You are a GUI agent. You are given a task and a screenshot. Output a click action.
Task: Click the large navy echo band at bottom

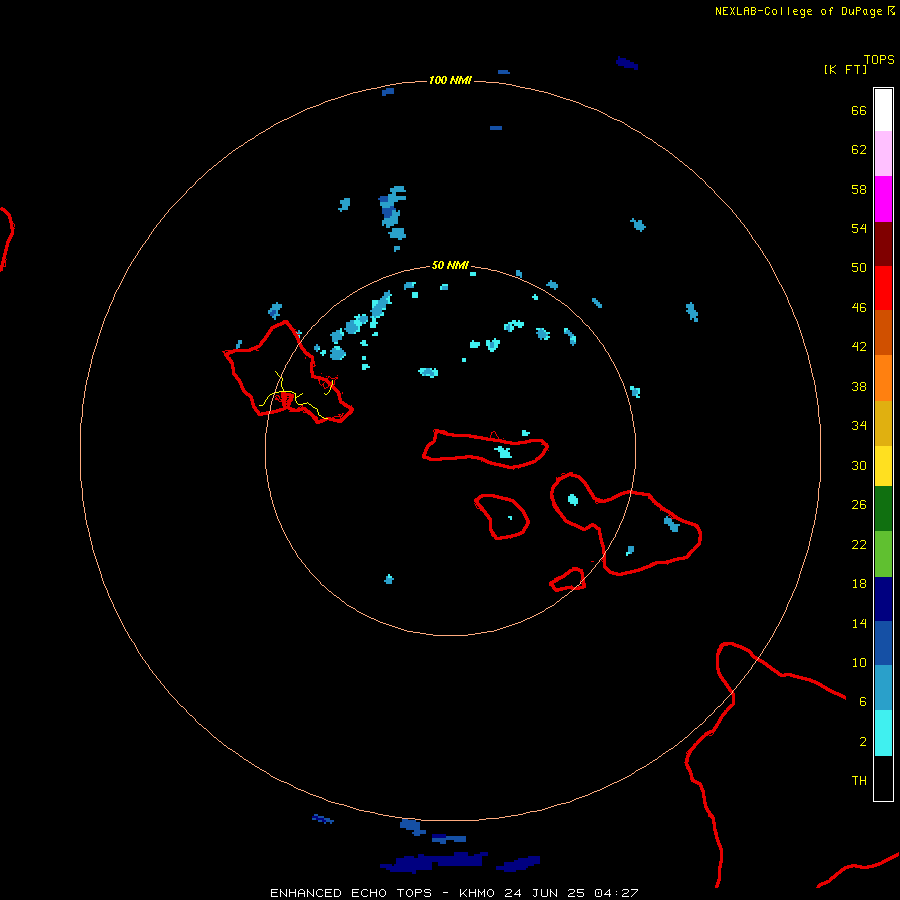click(x=435, y=862)
